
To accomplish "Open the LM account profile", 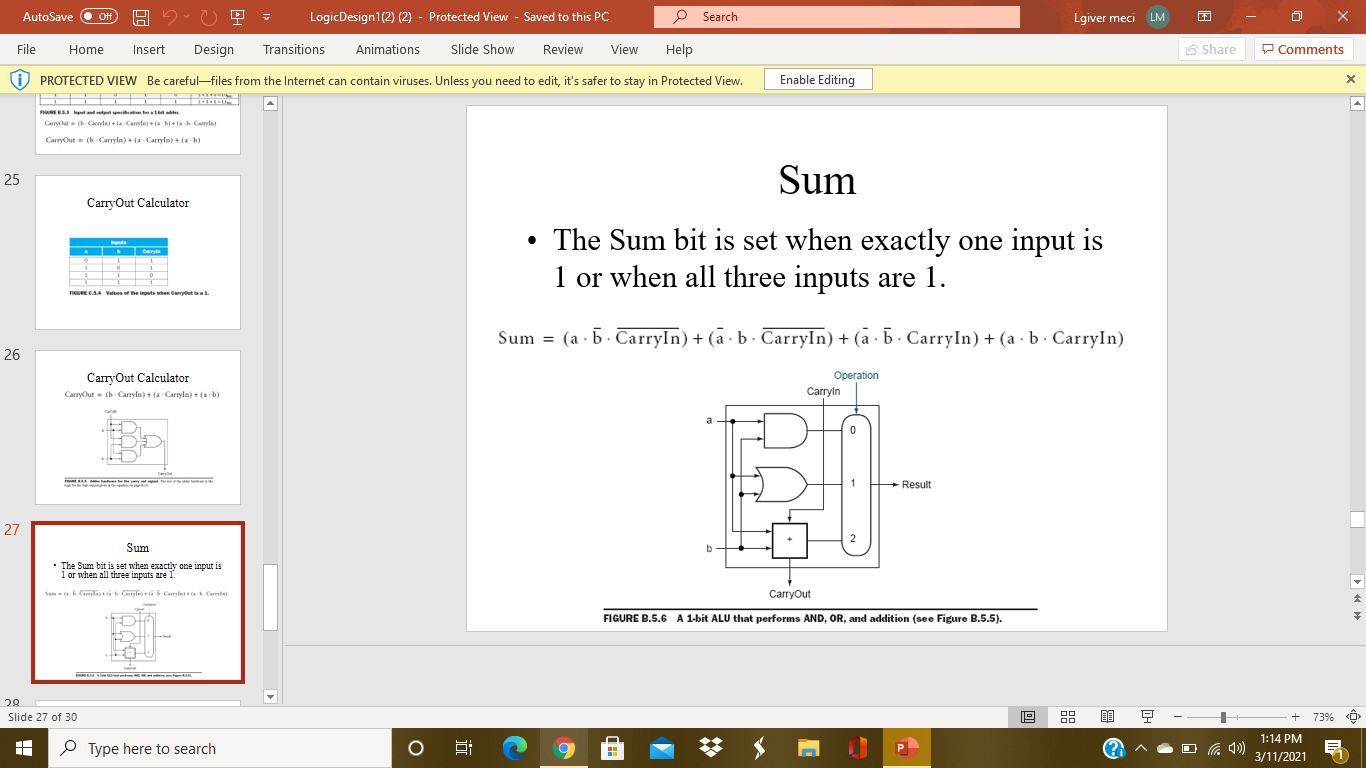I will (x=1158, y=17).
